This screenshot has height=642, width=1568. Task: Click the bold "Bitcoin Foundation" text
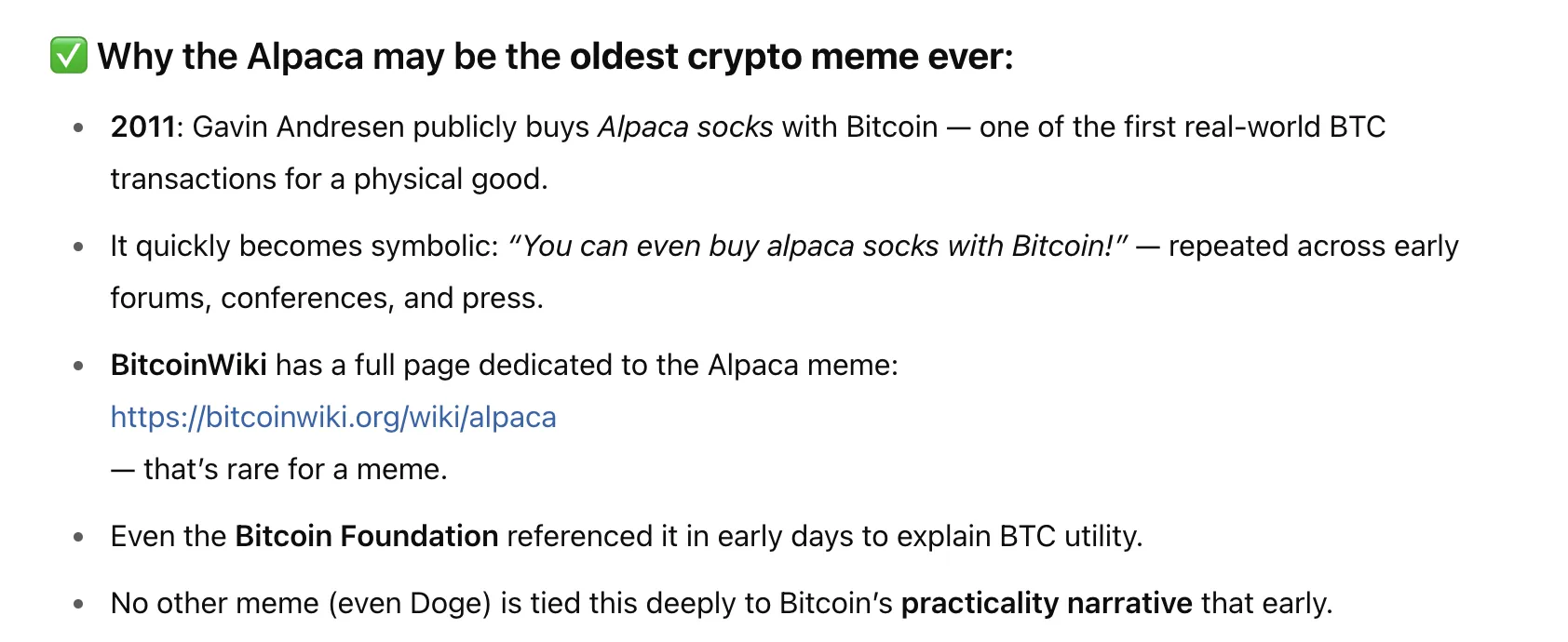point(367,536)
